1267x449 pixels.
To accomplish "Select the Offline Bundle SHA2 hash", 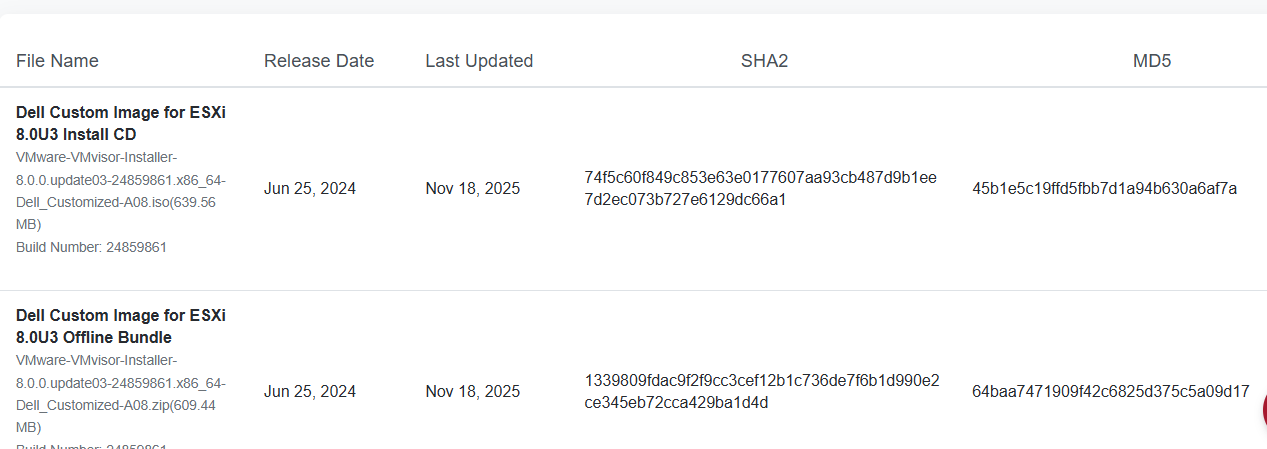I will (x=761, y=391).
